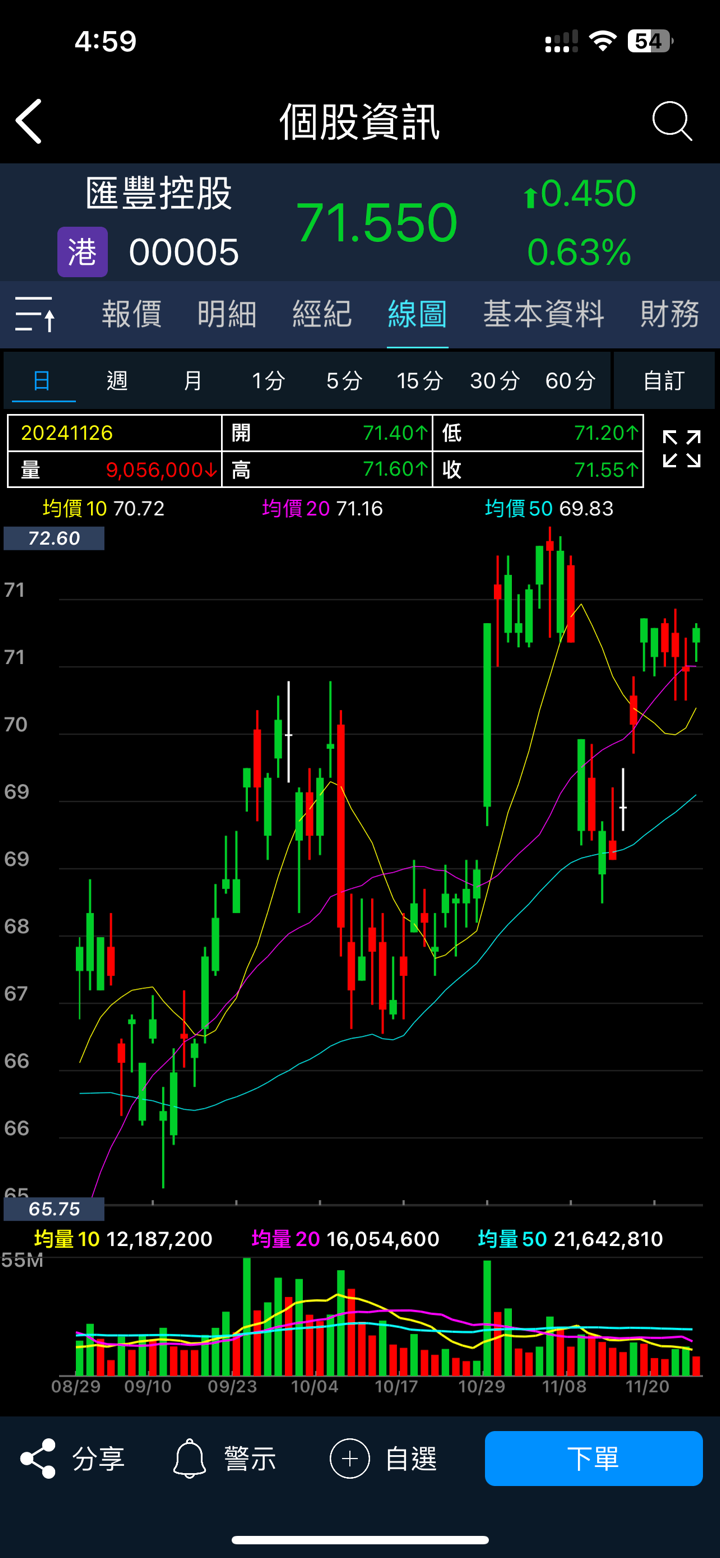Tap the alert bell icon

189,1459
